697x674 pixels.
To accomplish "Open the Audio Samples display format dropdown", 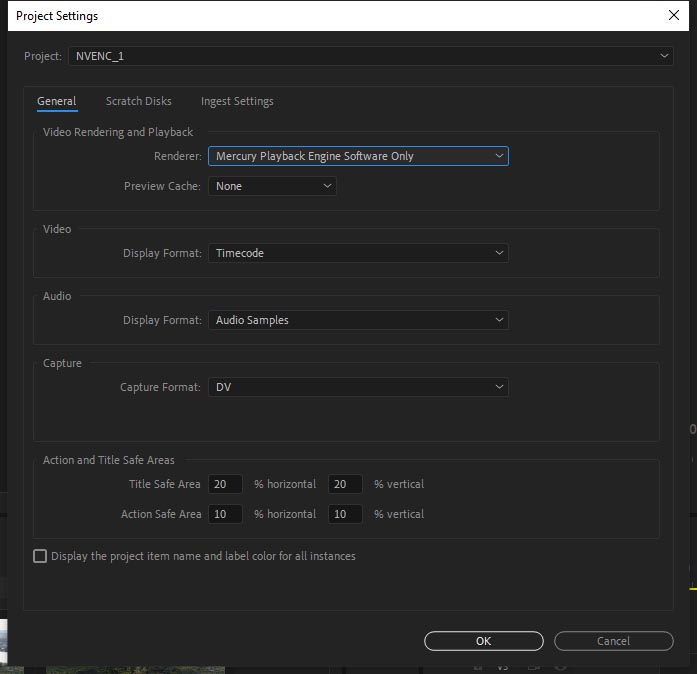I will [357, 320].
